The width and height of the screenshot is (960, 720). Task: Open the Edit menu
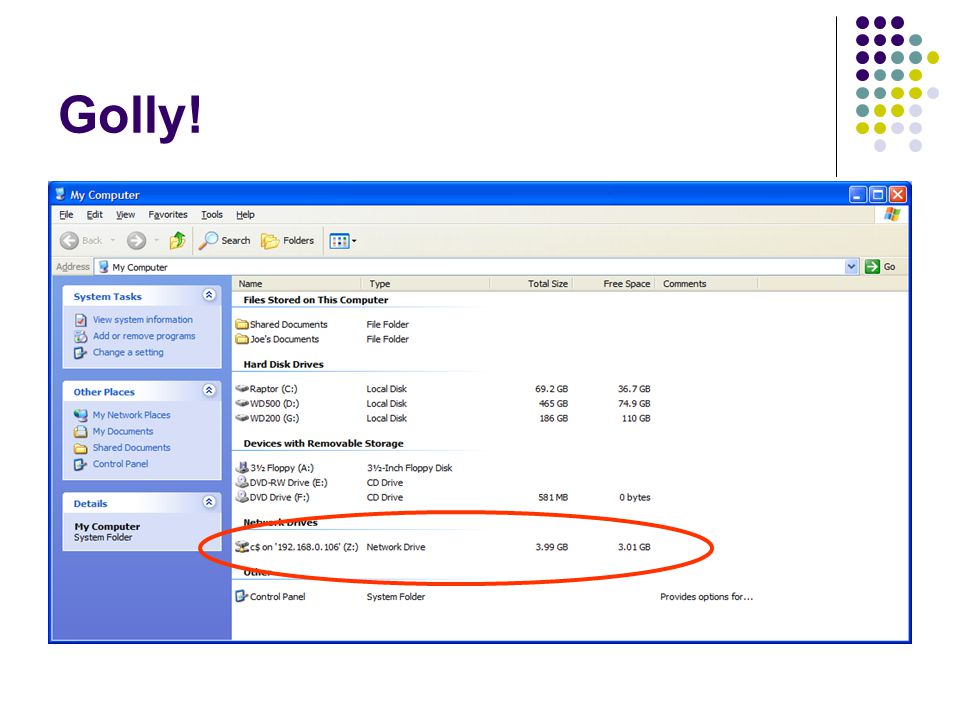point(94,214)
